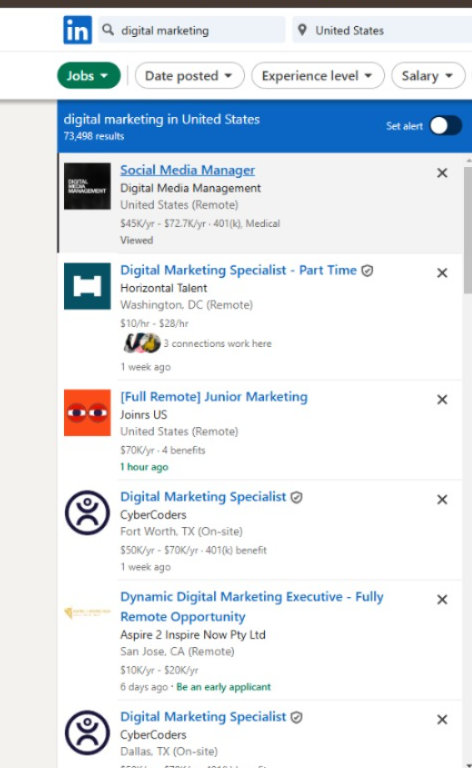This screenshot has width=472, height=768.
Task: Open the LinkedIn home logo
Action: [77, 30]
